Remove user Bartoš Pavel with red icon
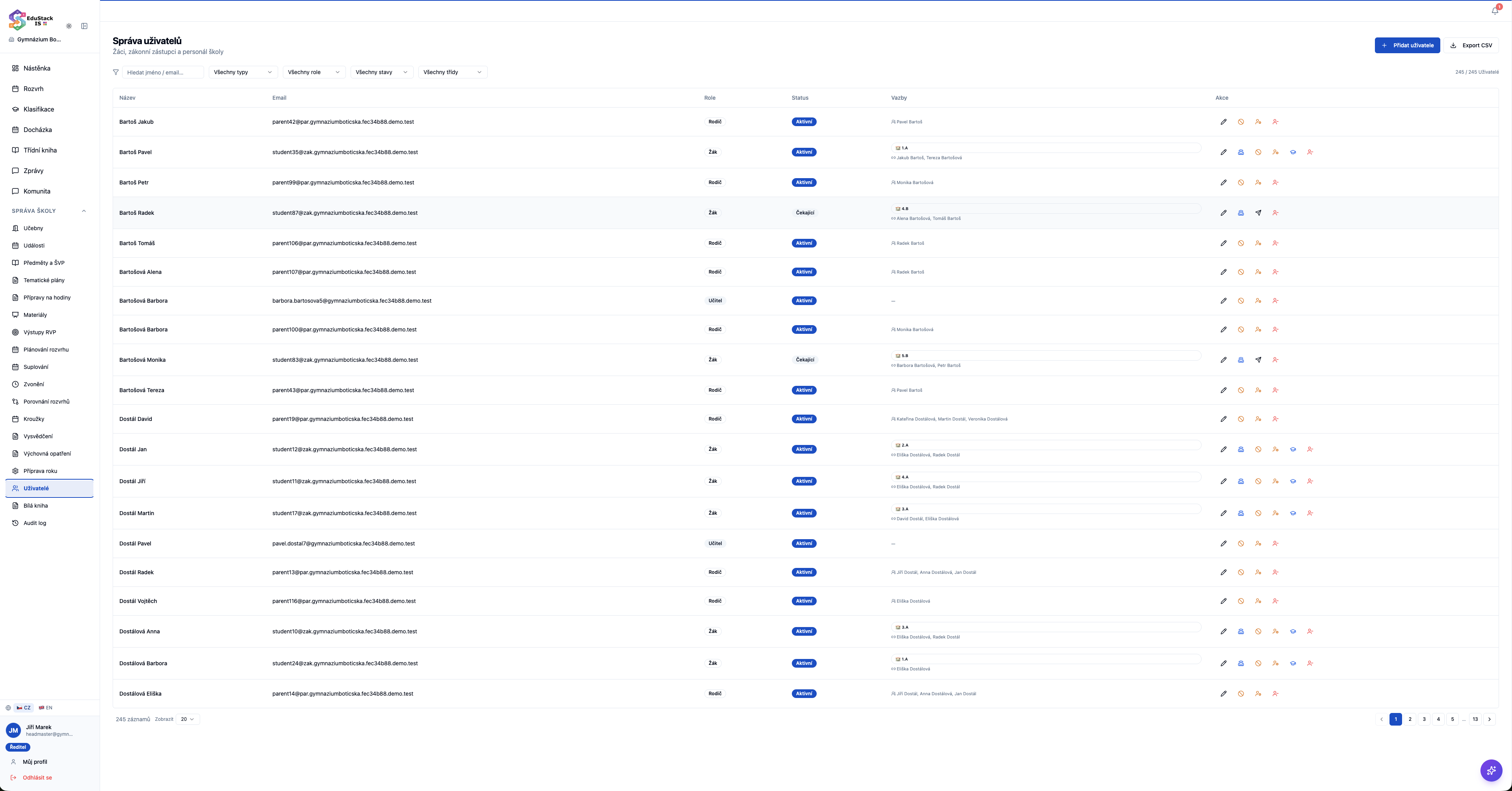This screenshot has width=1512, height=791. (x=1310, y=152)
